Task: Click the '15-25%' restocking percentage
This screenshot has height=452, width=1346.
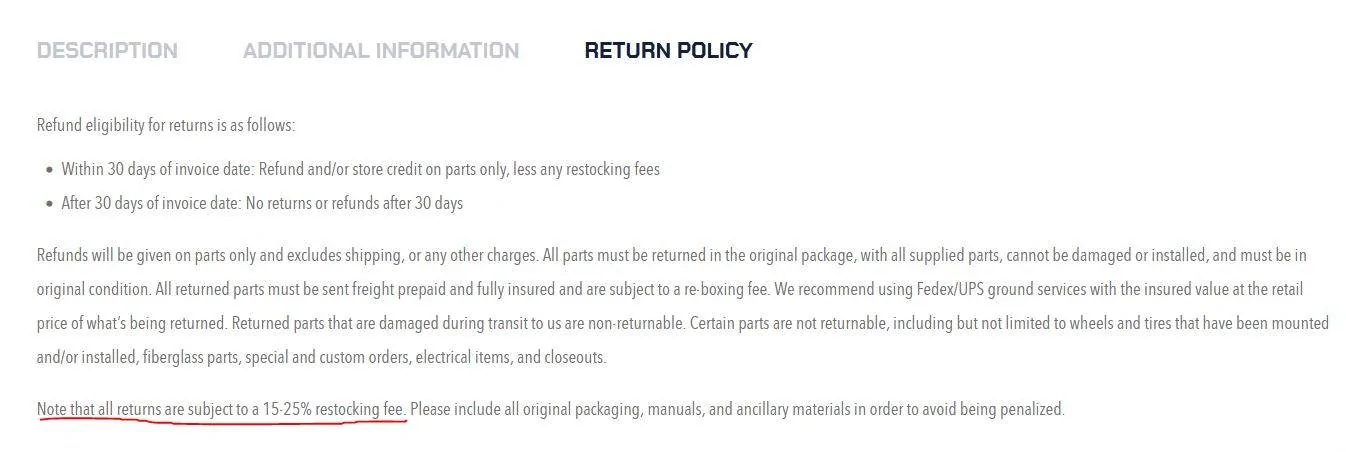Action: tap(290, 409)
